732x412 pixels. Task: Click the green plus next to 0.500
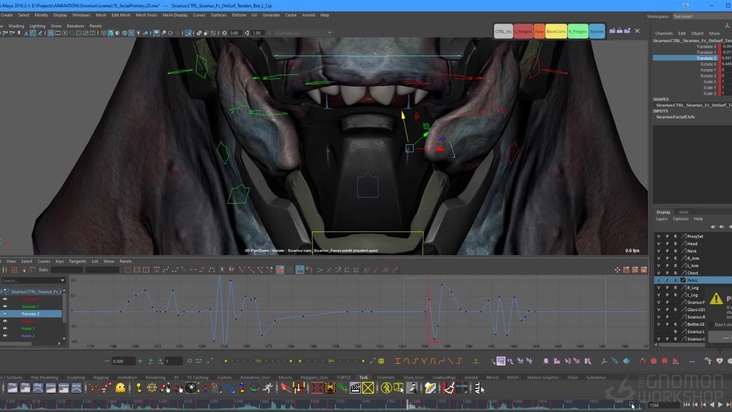[140, 361]
